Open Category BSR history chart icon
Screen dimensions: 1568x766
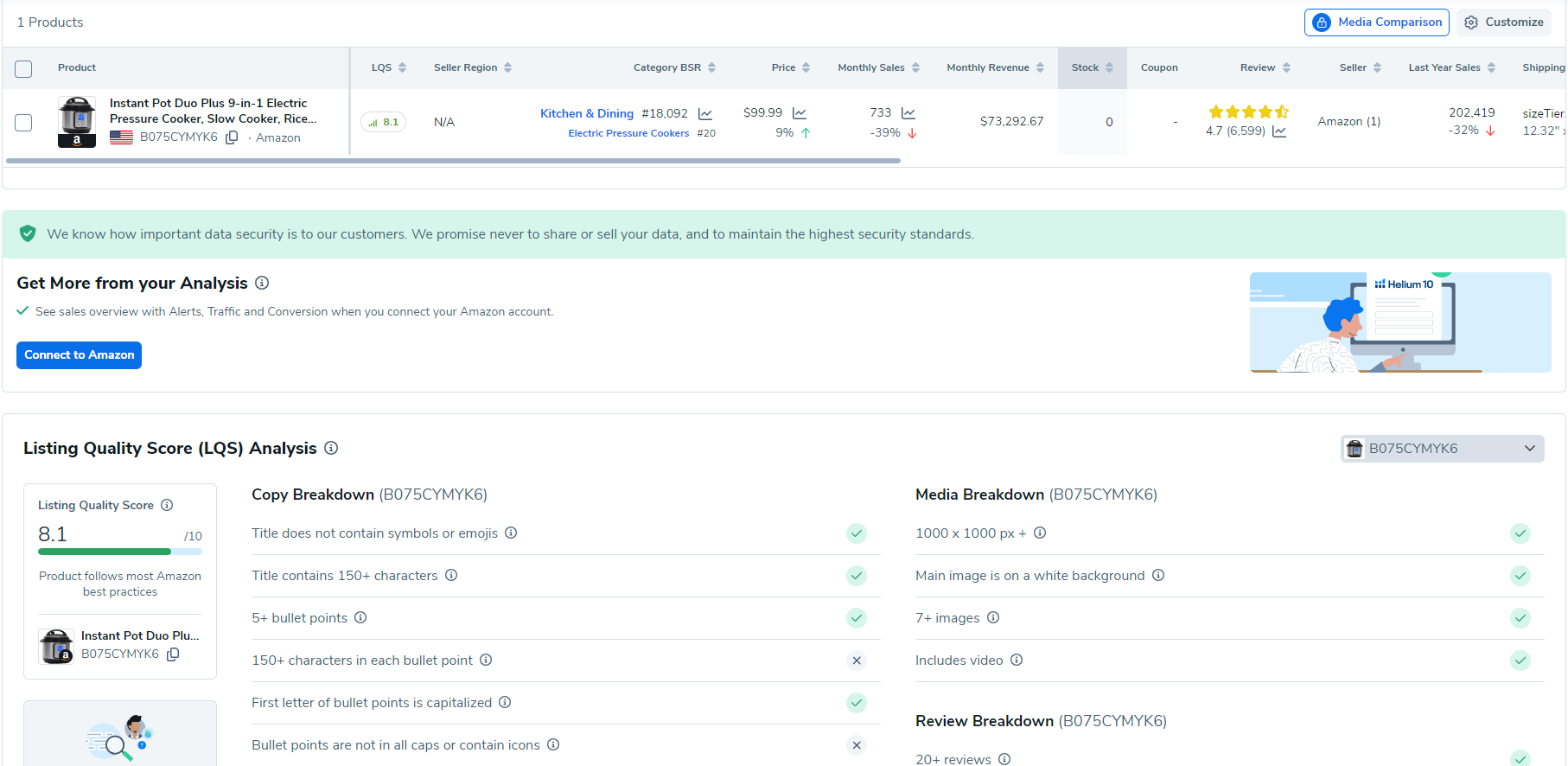pos(705,114)
